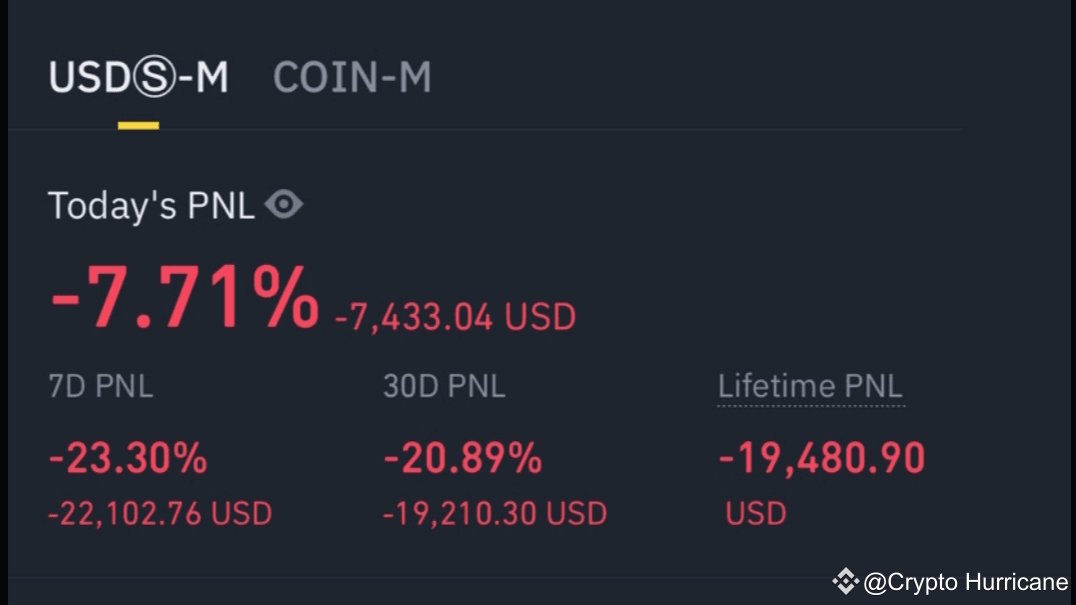Click the -19,480.90 lifetime loss figure
This screenshot has height=605, width=1076.
[822, 459]
